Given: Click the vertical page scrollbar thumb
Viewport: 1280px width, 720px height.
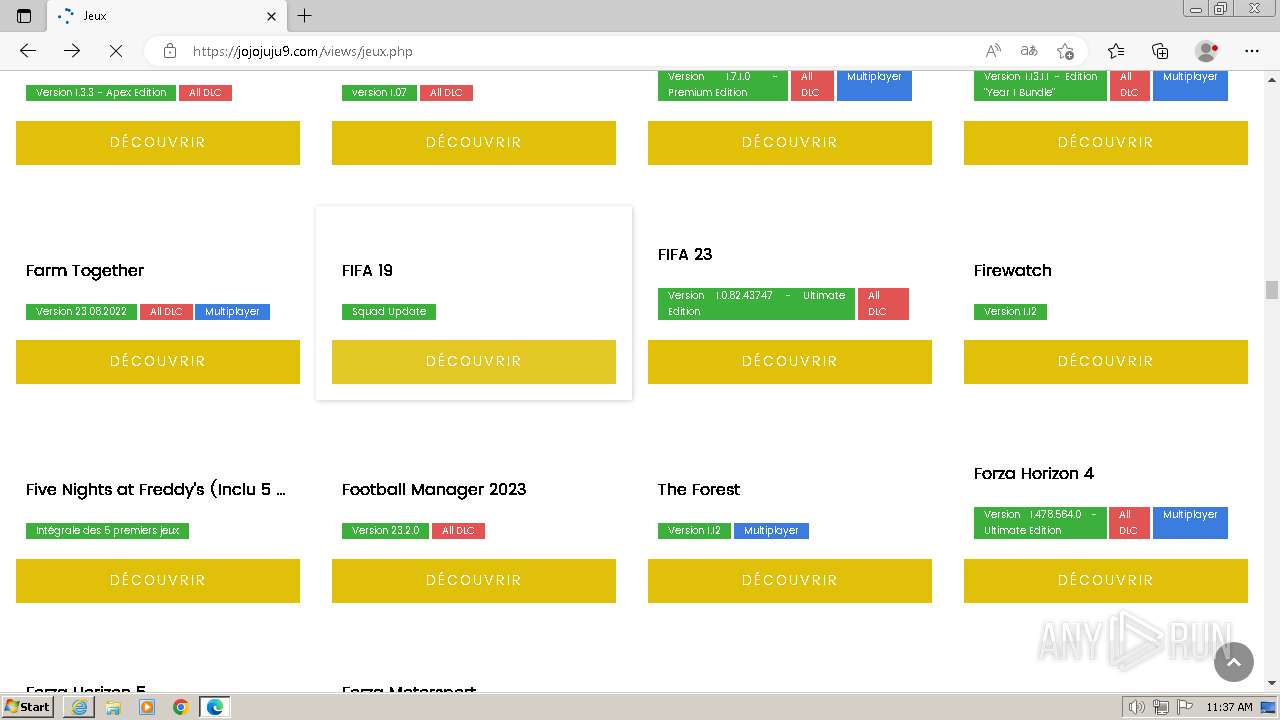Looking at the screenshot, I should pyautogui.click(x=1272, y=290).
